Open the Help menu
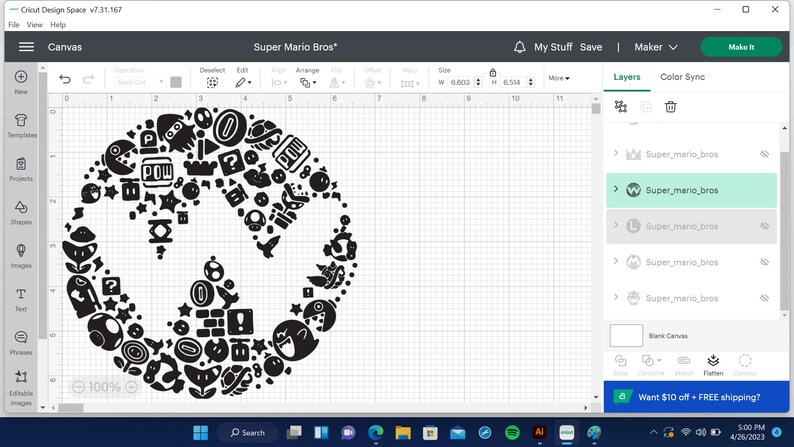 pyautogui.click(x=58, y=24)
